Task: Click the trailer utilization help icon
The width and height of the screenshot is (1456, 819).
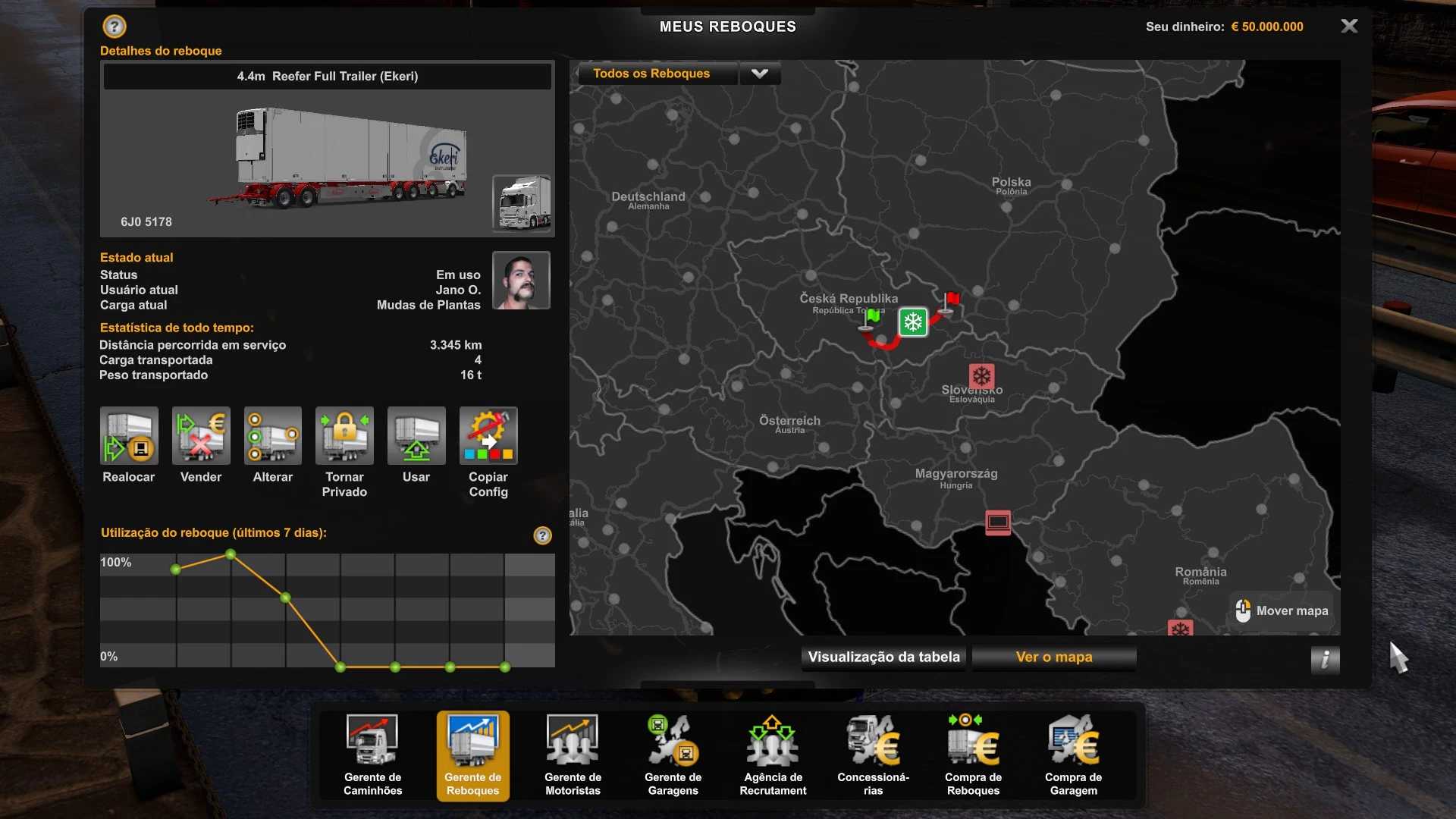Action: point(543,535)
